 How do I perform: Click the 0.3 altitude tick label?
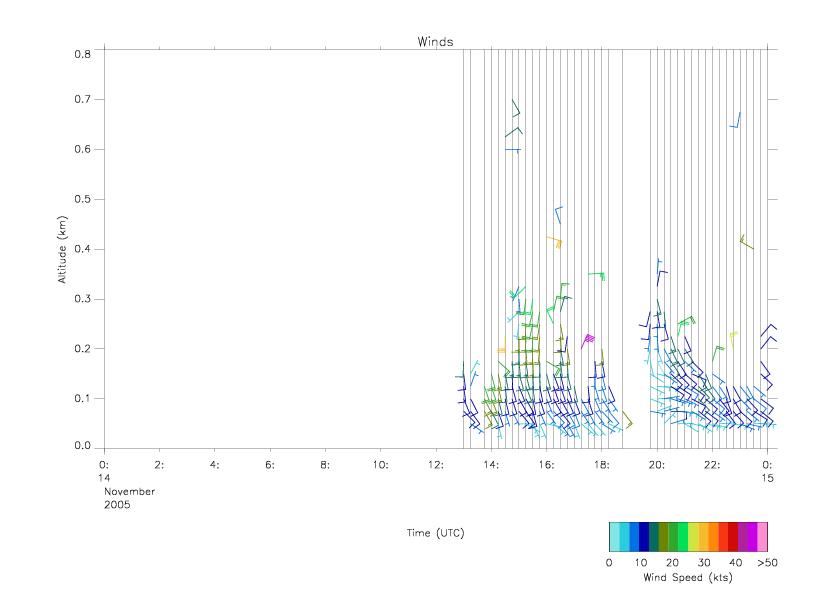click(82, 299)
